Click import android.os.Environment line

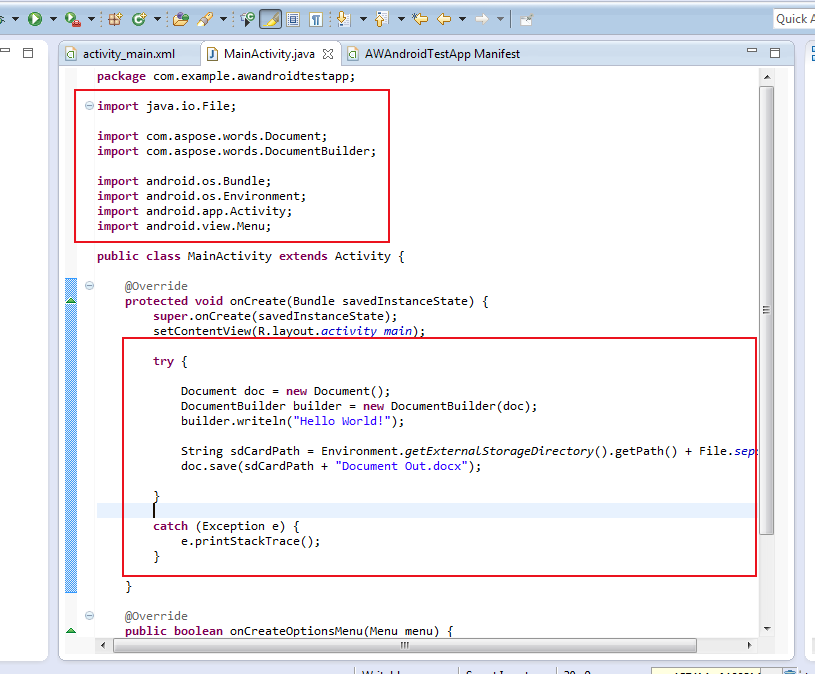pyautogui.click(x=202, y=196)
